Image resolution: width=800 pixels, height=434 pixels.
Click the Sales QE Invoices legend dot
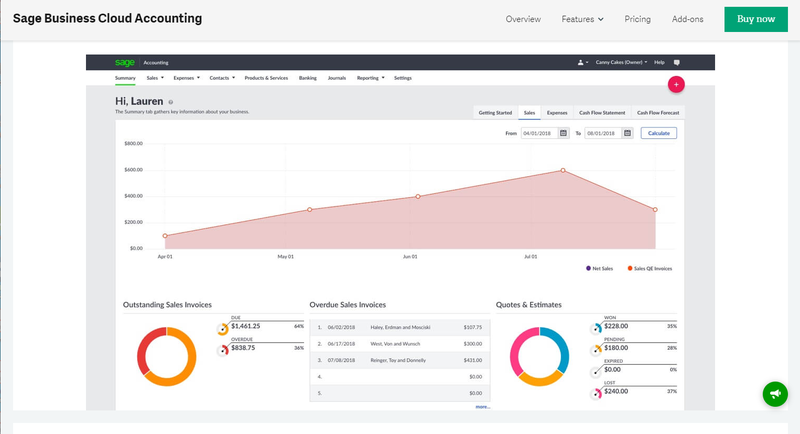coord(630,268)
